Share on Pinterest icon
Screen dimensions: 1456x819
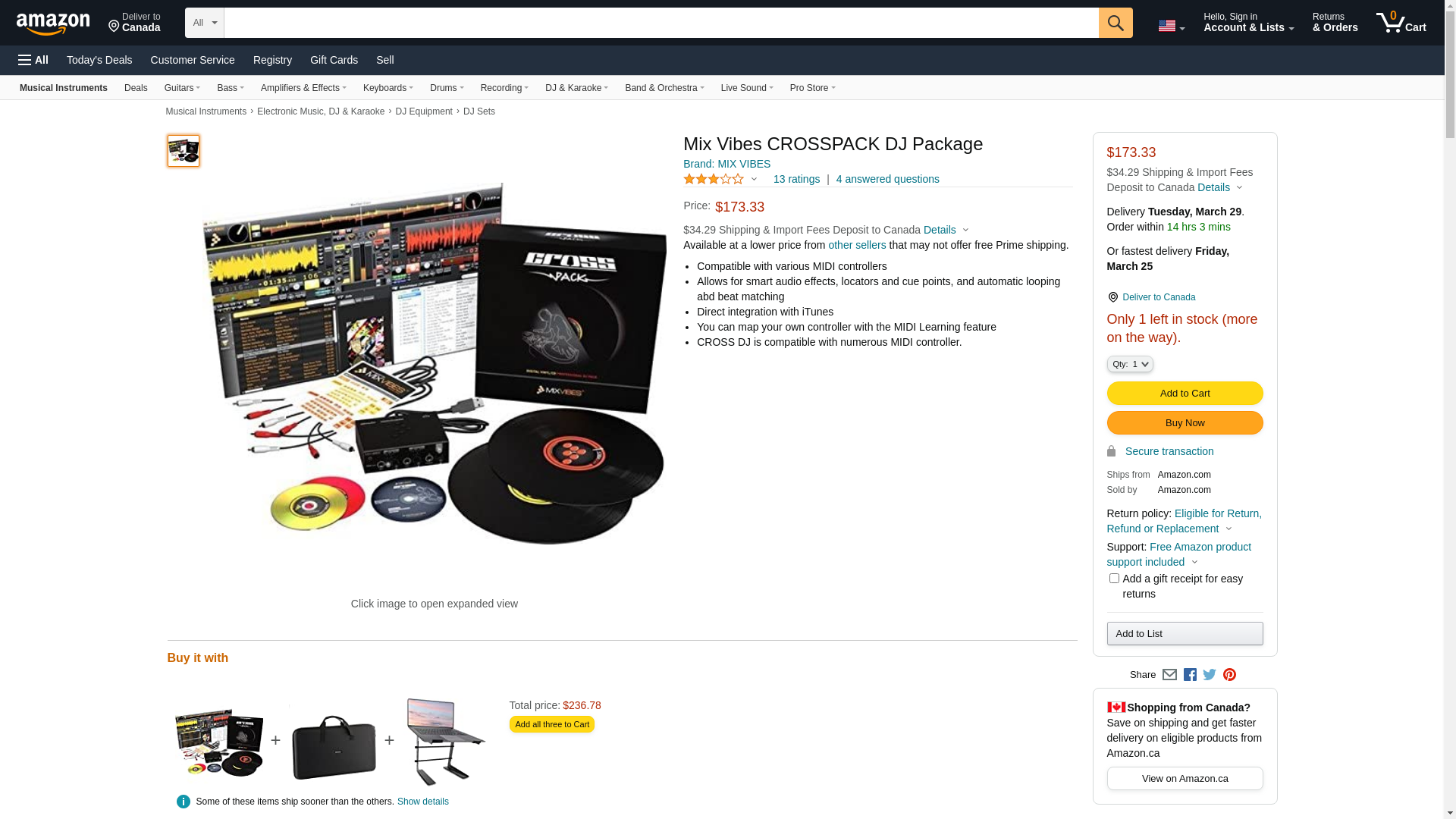click(1229, 675)
